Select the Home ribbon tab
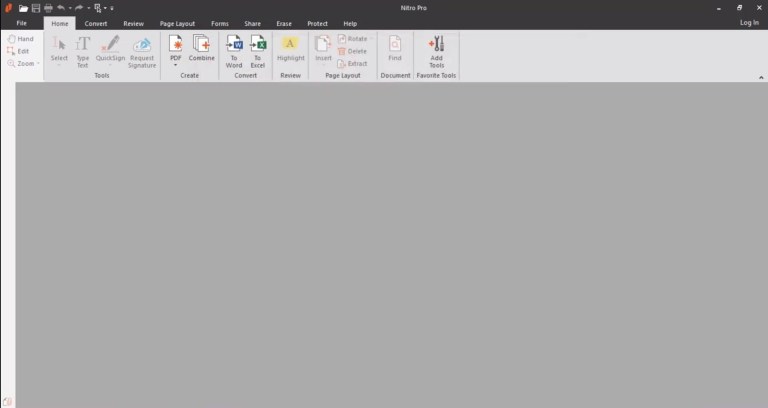The image size is (768, 408). point(60,24)
